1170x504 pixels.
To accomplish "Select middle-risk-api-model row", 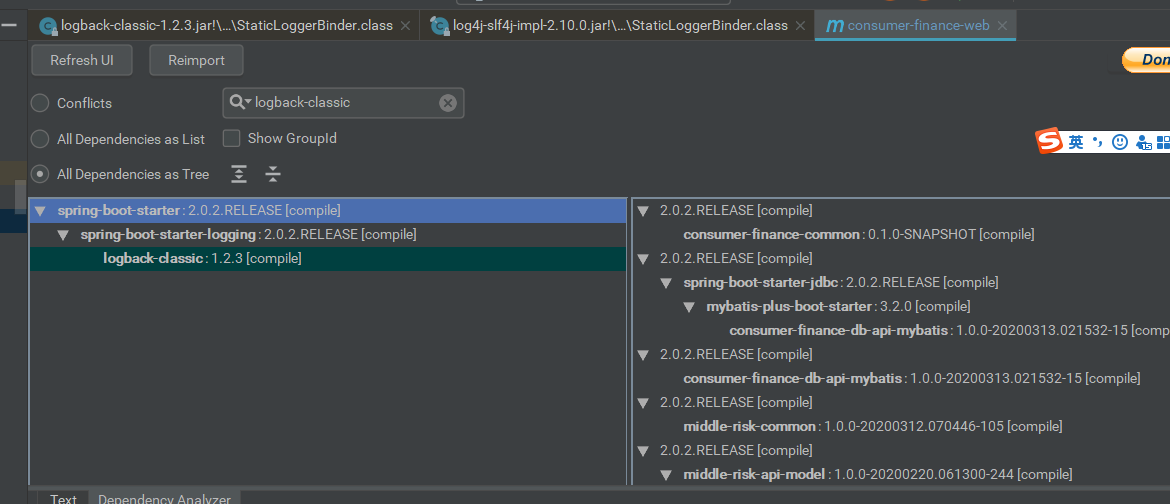I will coord(878,474).
